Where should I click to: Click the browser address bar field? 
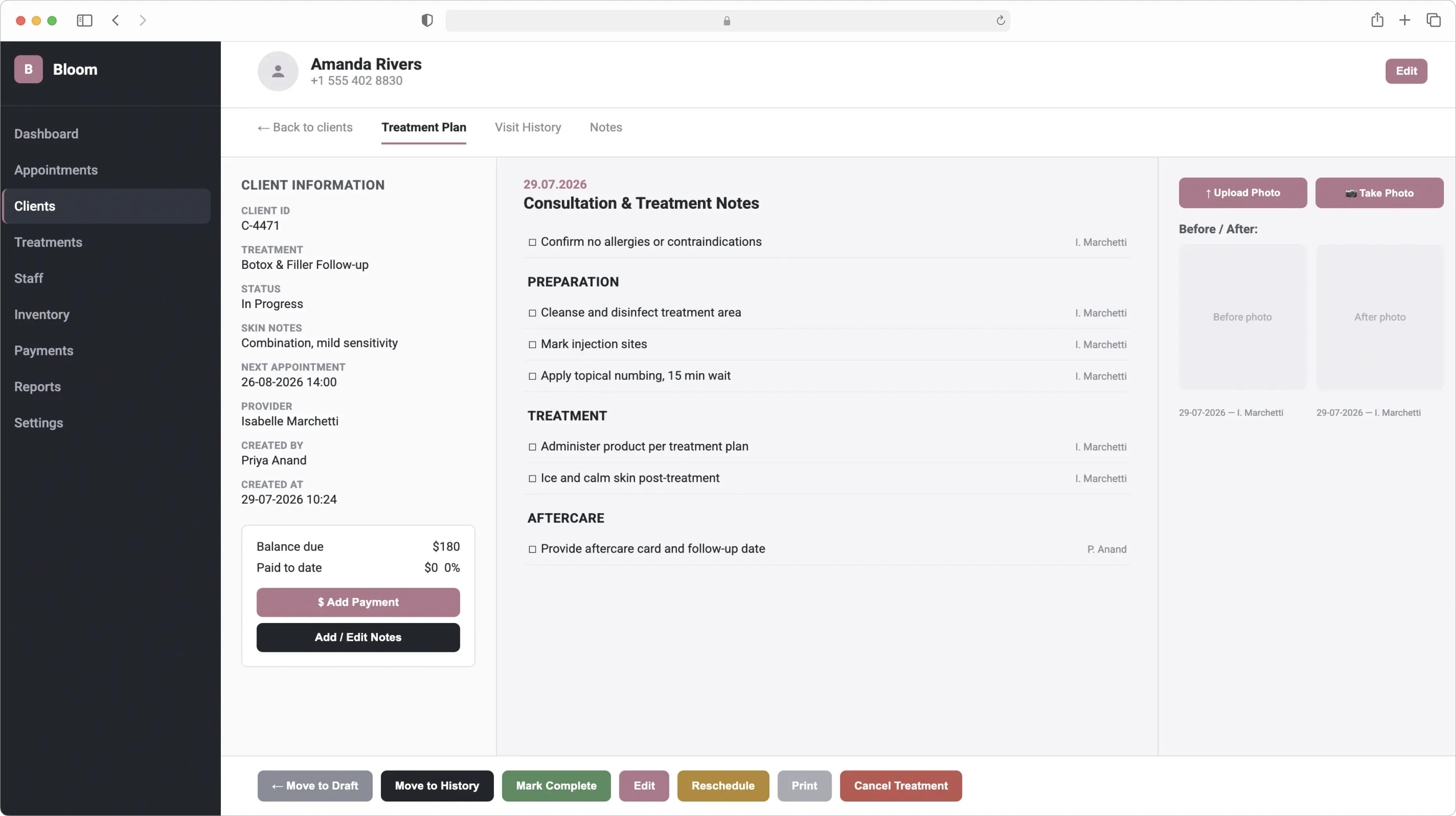pos(728,21)
